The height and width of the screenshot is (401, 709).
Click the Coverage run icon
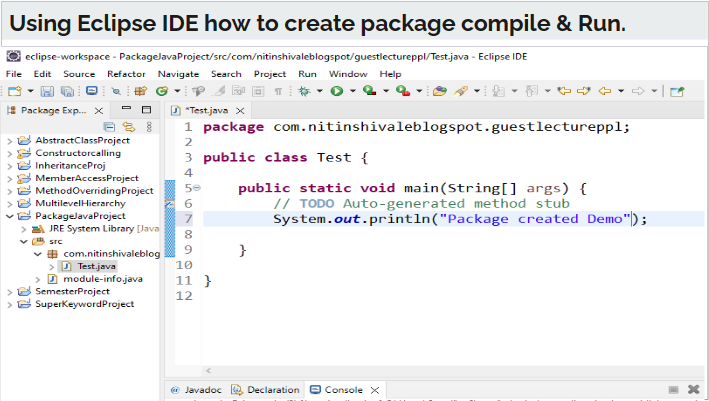[x=369, y=91]
